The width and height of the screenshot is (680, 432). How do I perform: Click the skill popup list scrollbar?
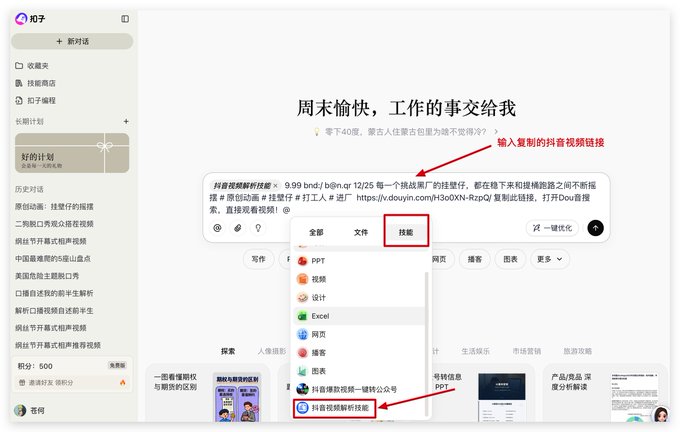click(427, 343)
